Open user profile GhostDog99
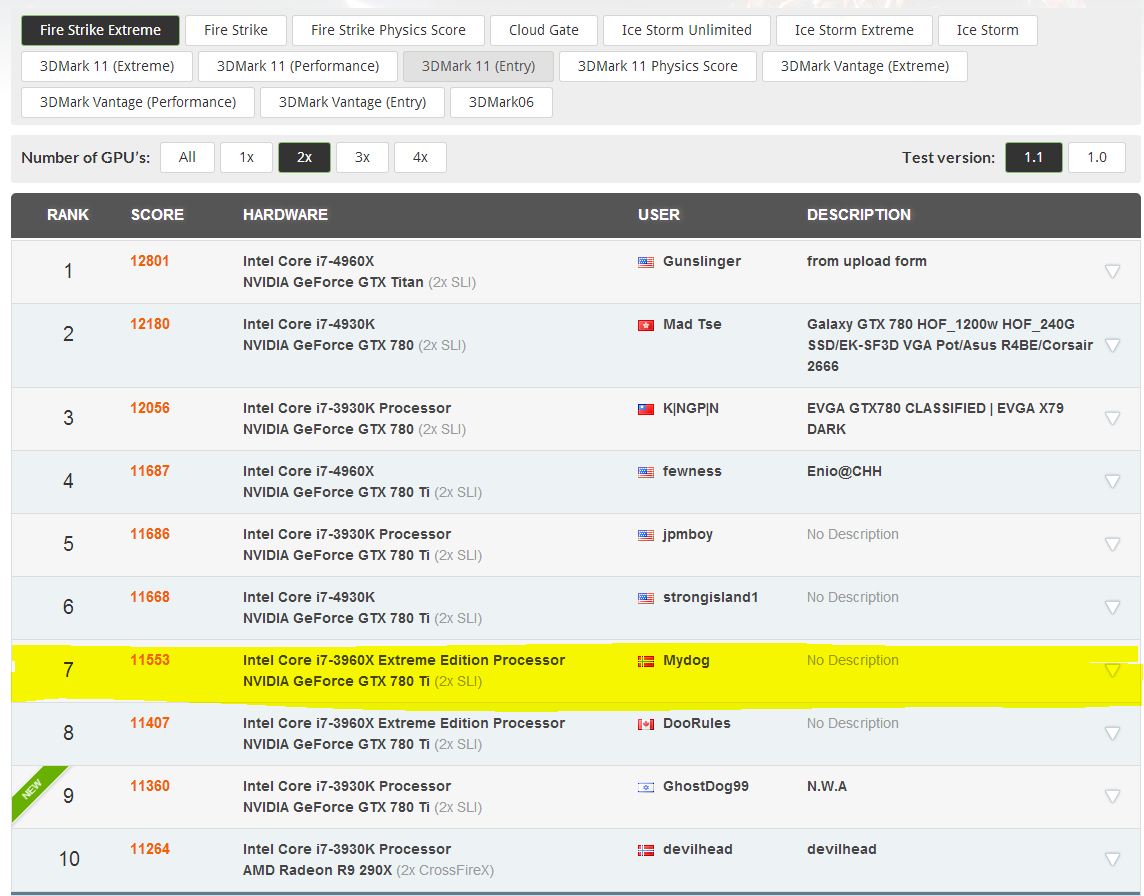Screen dimensions: 1144x896 click(706, 786)
